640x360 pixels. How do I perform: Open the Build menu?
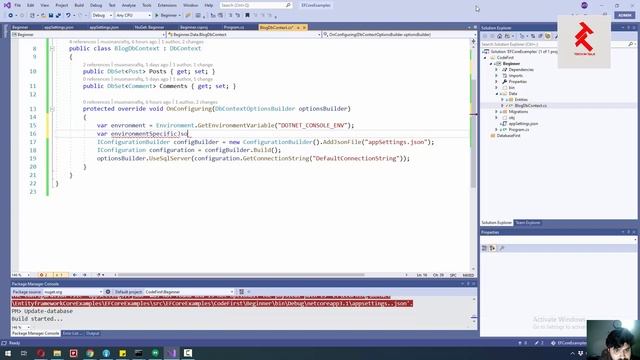[79, 5]
